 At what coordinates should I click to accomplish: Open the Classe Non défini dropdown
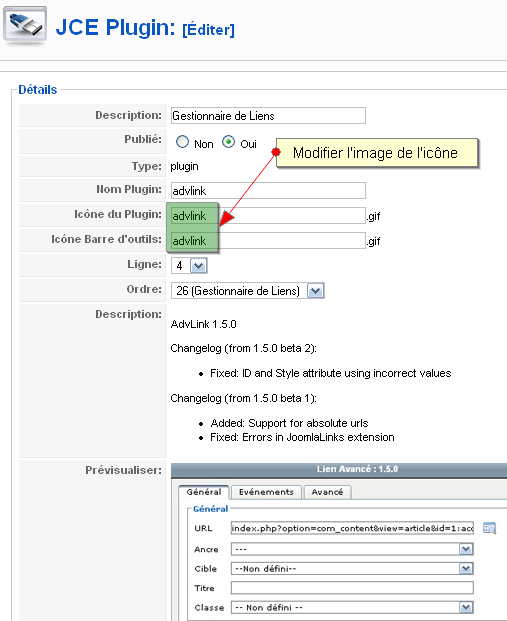pyautogui.click(x=352, y=608)
